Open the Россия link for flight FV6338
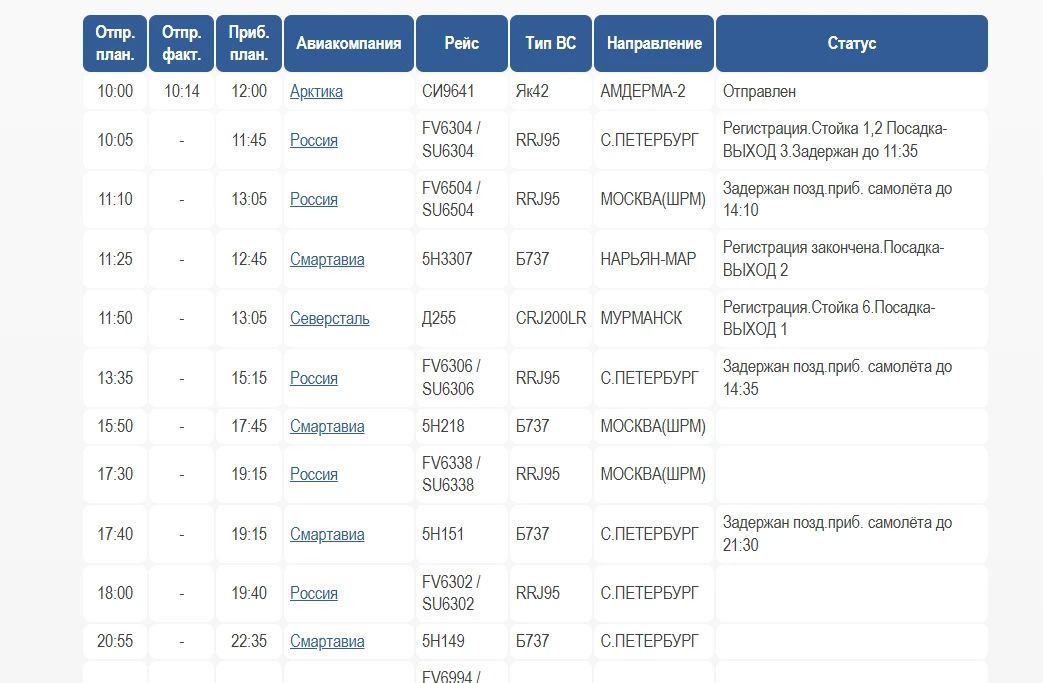This screenshot has width=1043, height=683. click(x=313, y=474)
